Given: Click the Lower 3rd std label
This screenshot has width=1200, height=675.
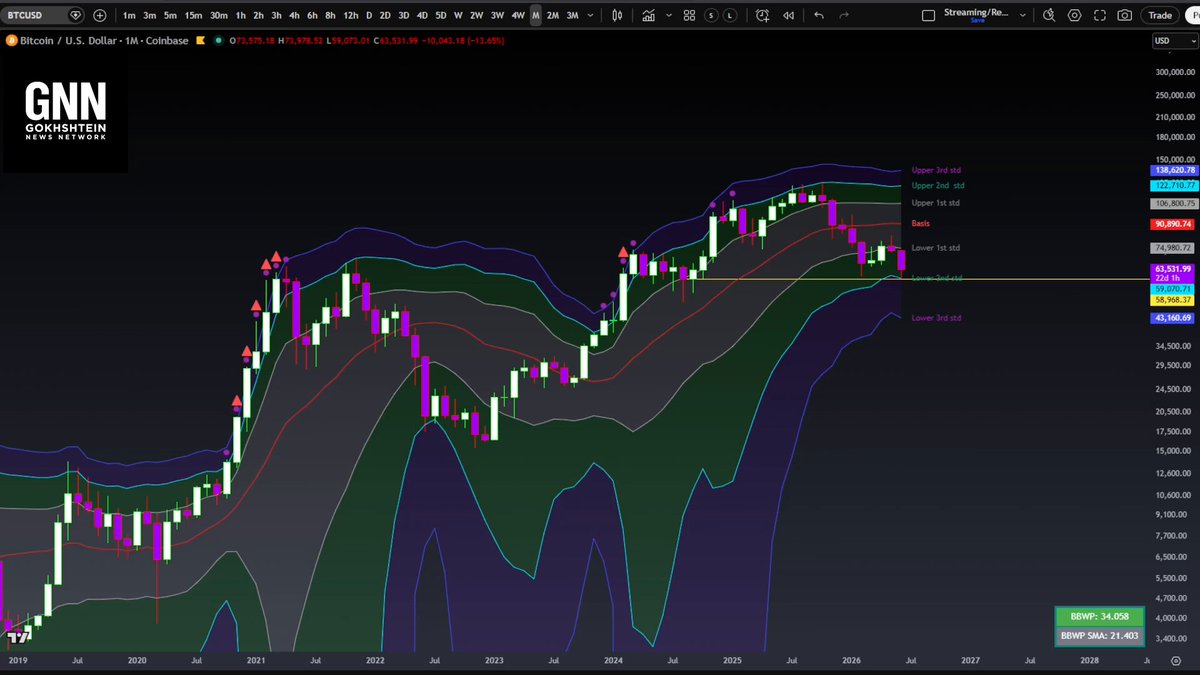Looking at the screenshot, I should [936, 318].
